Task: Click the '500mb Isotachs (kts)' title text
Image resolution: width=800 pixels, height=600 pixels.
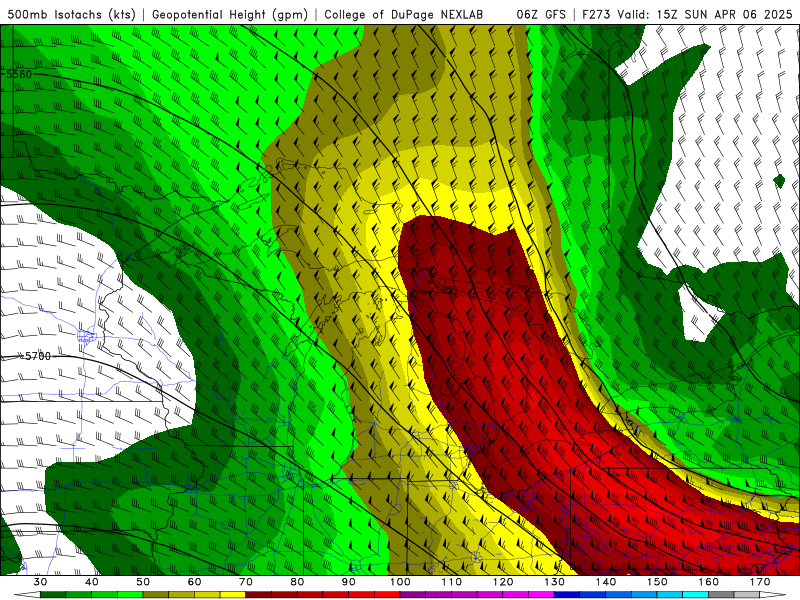Action: click(69, 14)
